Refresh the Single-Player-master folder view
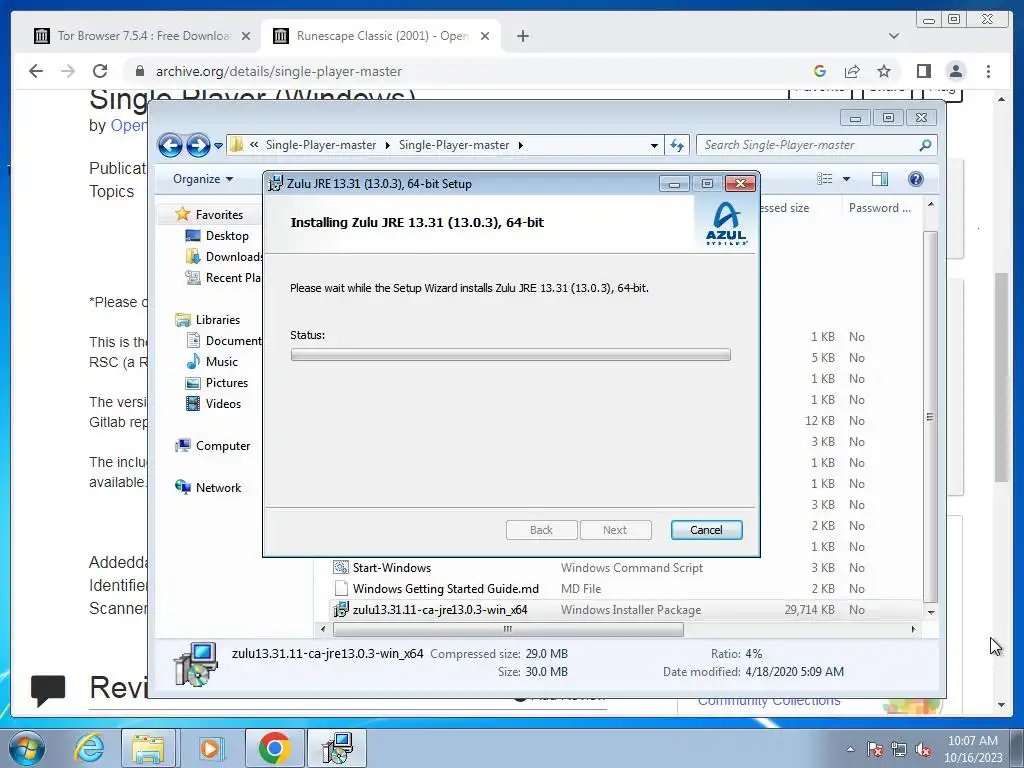Viewport: 1024px width, 768px height. pyautogui.click(x=677, y=145)
